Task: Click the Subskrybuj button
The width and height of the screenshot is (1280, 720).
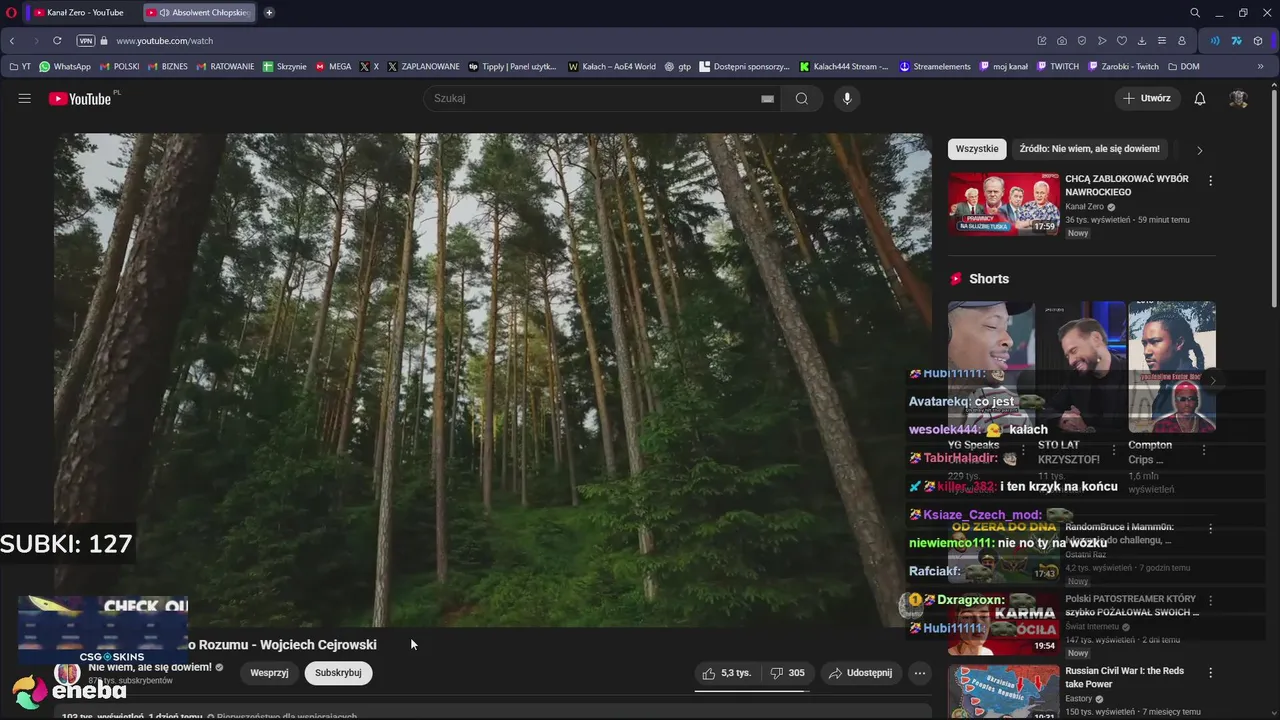Action: [x=338, y=673]
